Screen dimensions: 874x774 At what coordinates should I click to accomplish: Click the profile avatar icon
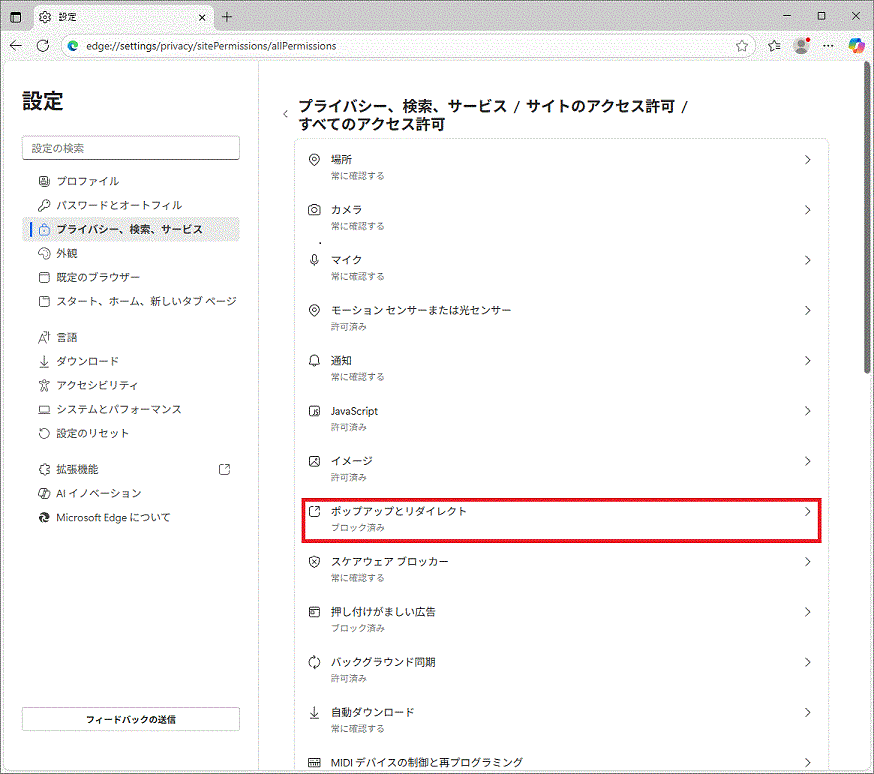tap(801, 46)
